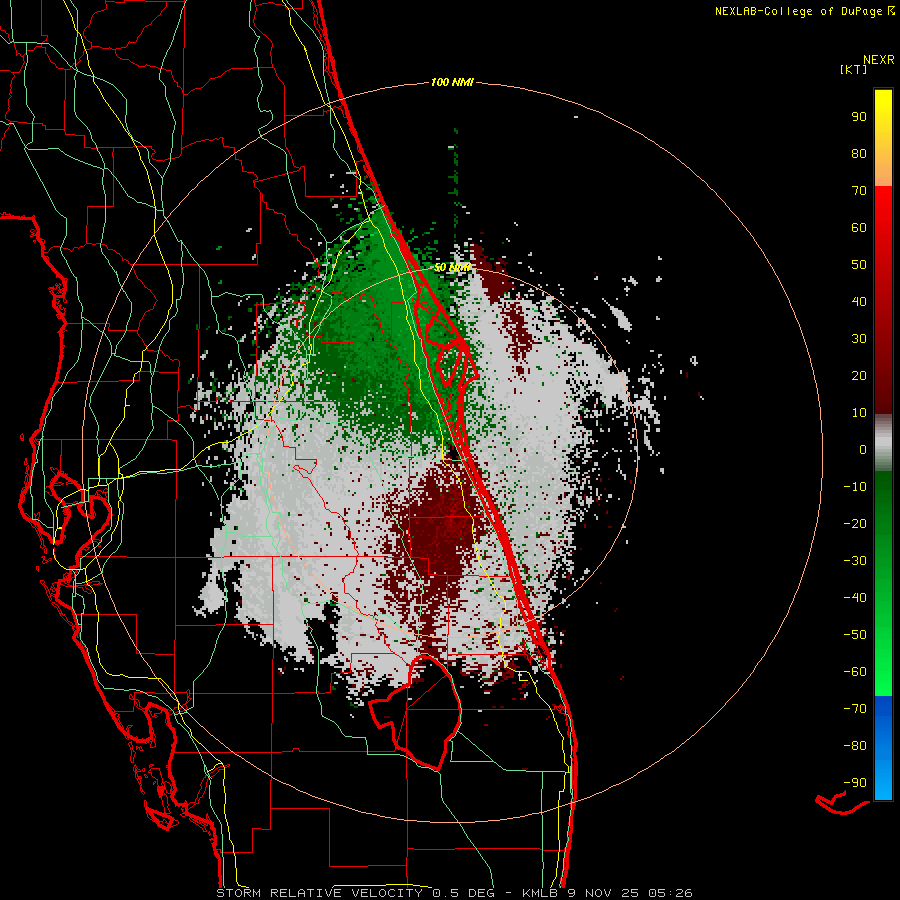Screen dimensions: 900x900
Task: Select the positive 70 scale value
Action: click(859, 191)
